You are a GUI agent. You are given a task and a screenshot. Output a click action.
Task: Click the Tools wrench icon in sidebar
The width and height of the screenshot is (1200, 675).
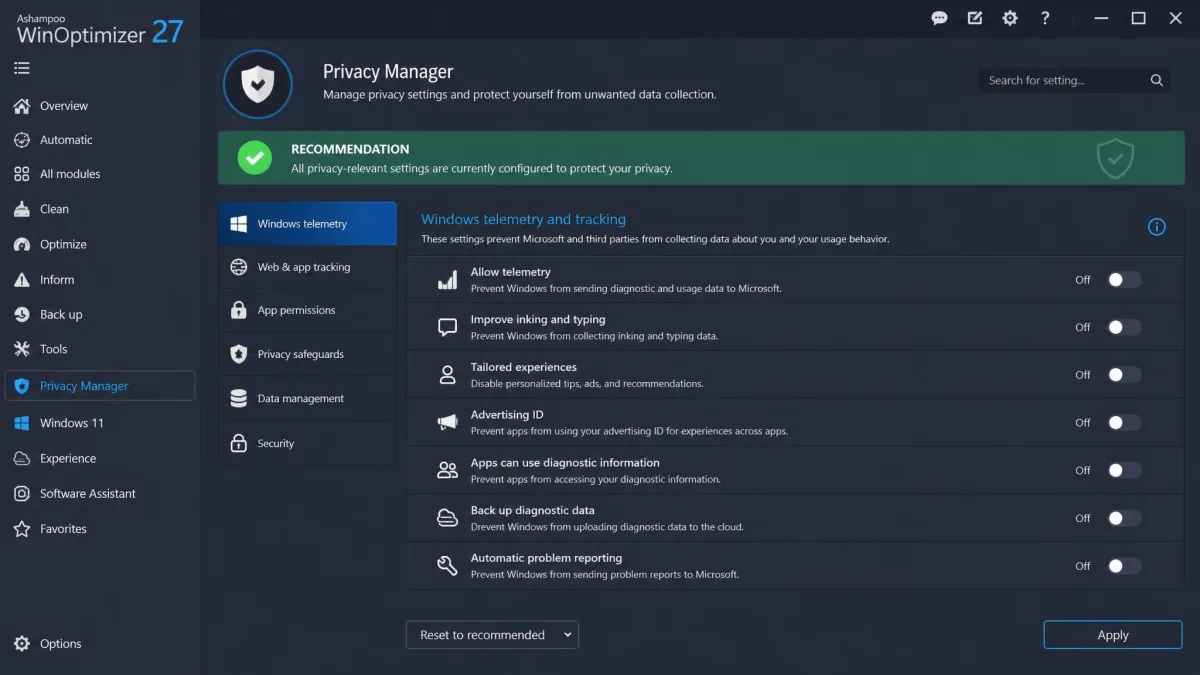tap(22, 349)
